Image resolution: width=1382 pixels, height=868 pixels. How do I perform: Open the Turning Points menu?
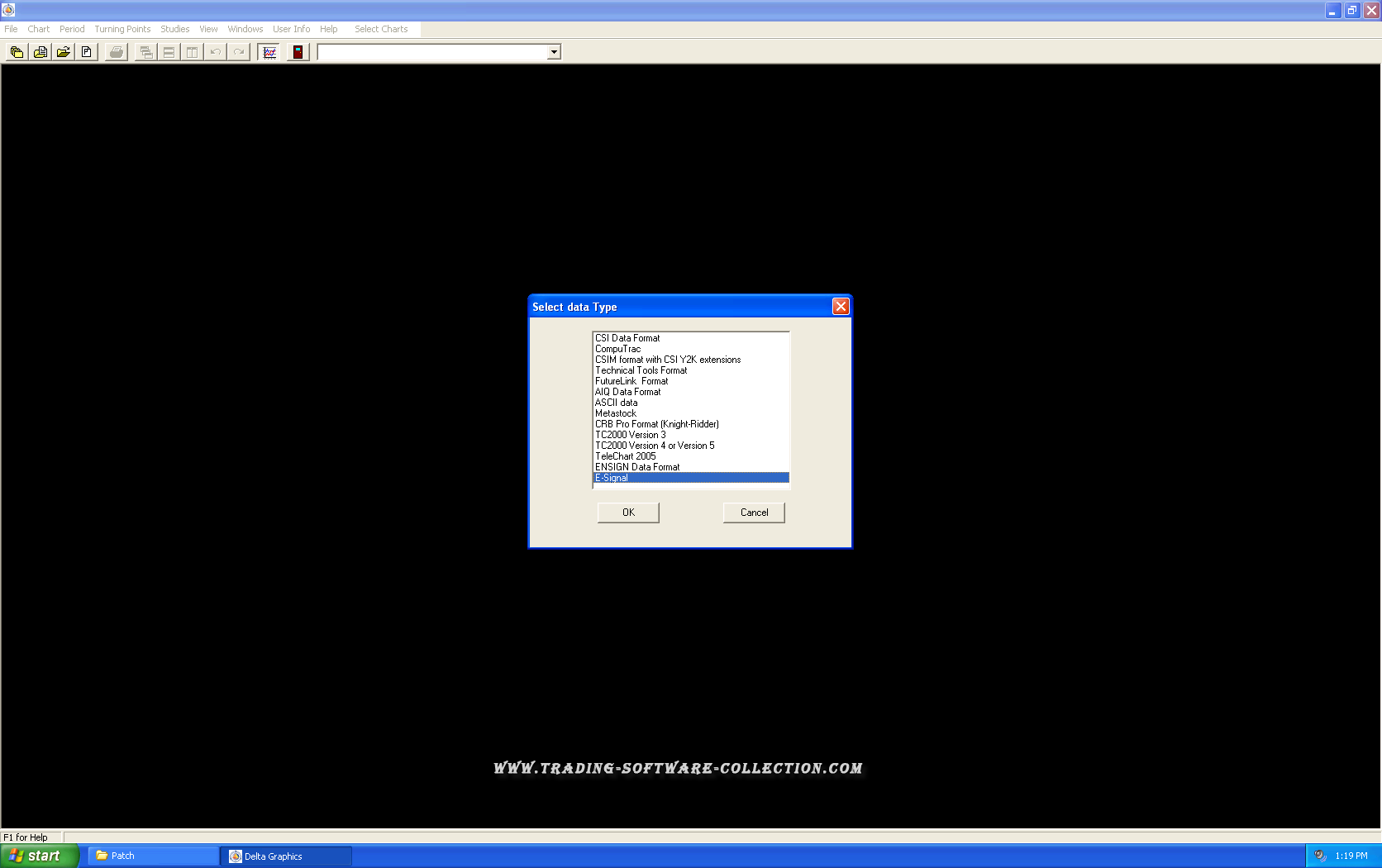pos(122,29)
